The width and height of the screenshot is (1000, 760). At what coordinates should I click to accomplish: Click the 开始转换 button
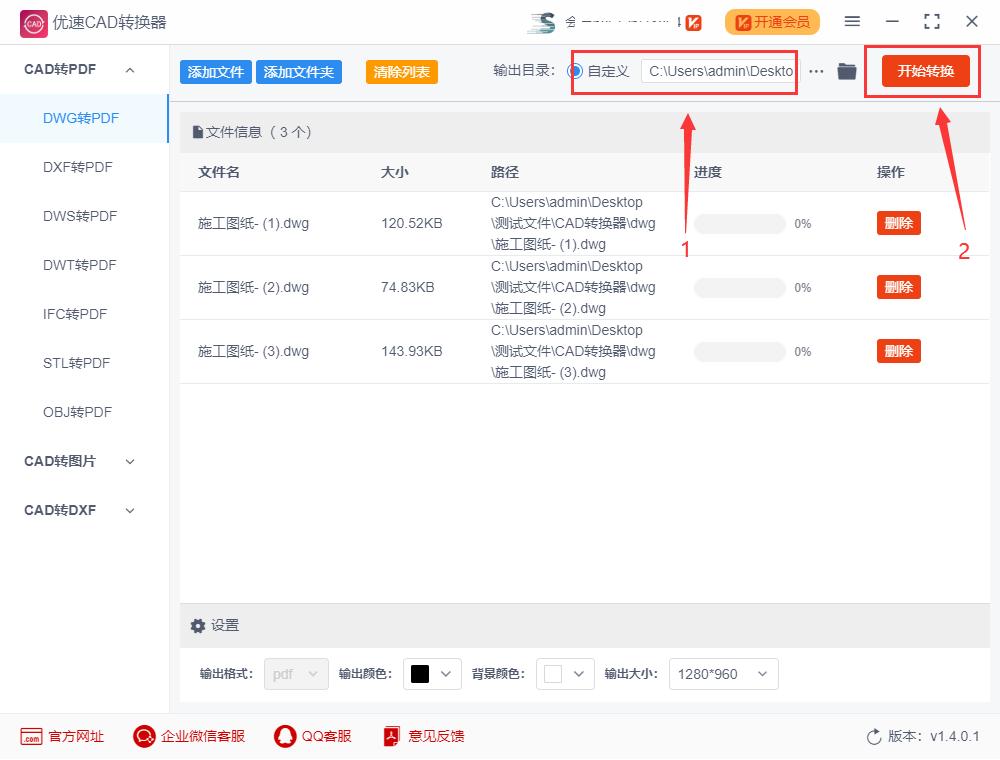pyautogui.click(x=925, y=71)
